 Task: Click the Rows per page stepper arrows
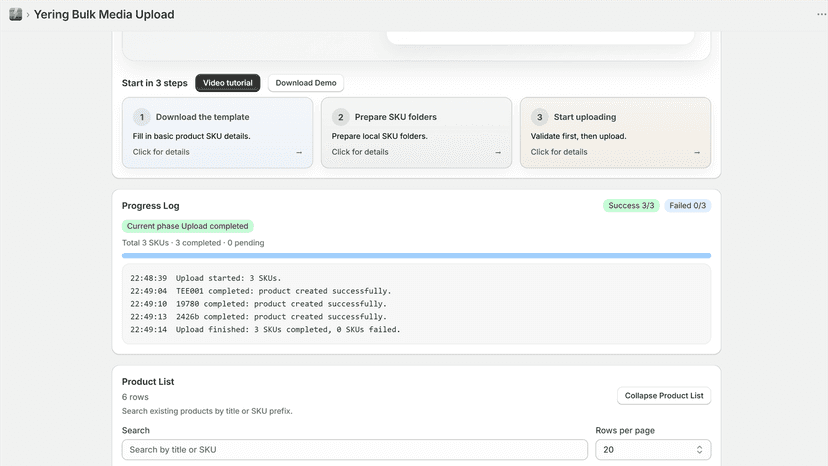click(699, 450)
